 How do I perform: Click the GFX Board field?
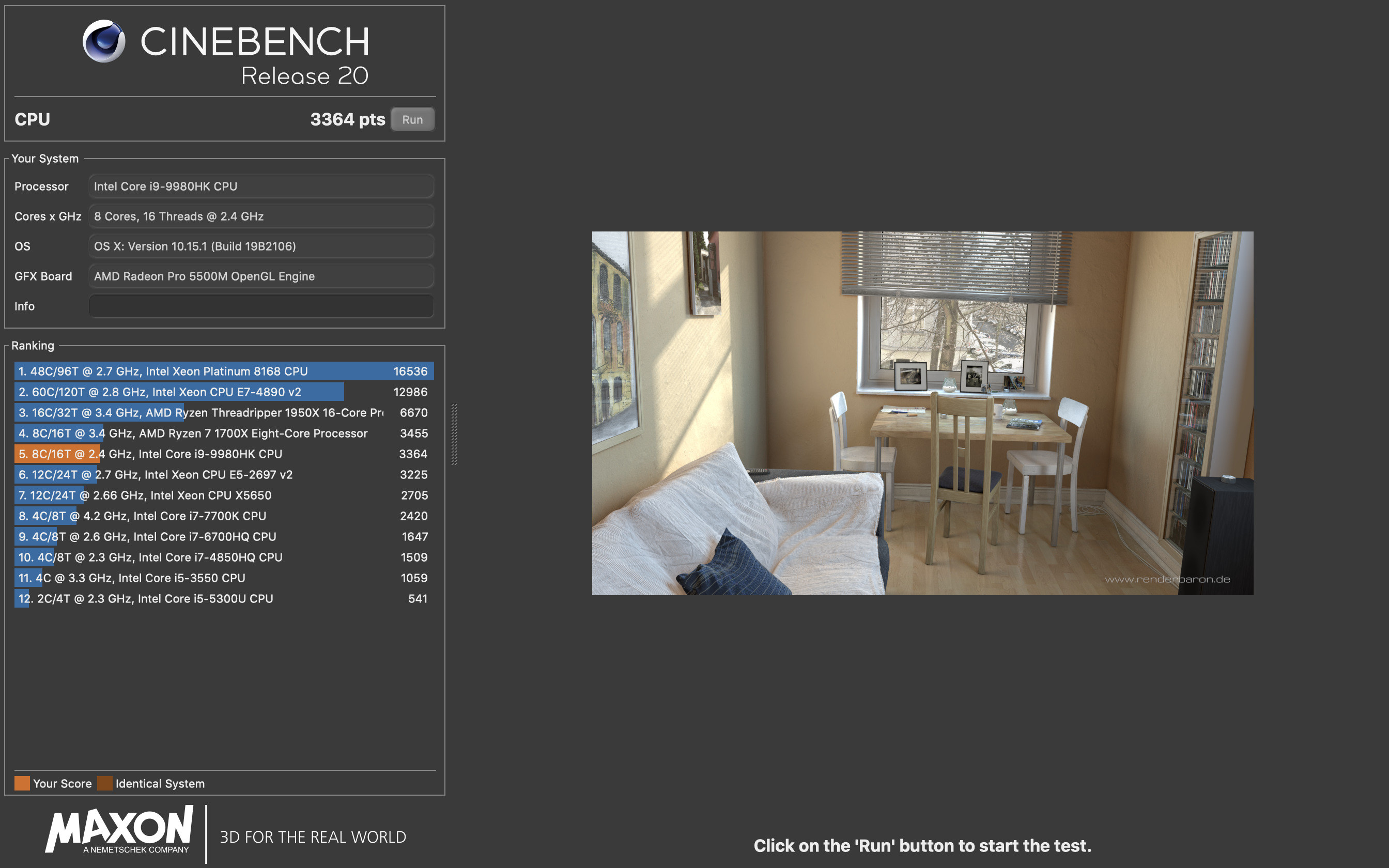pos(261,276)
